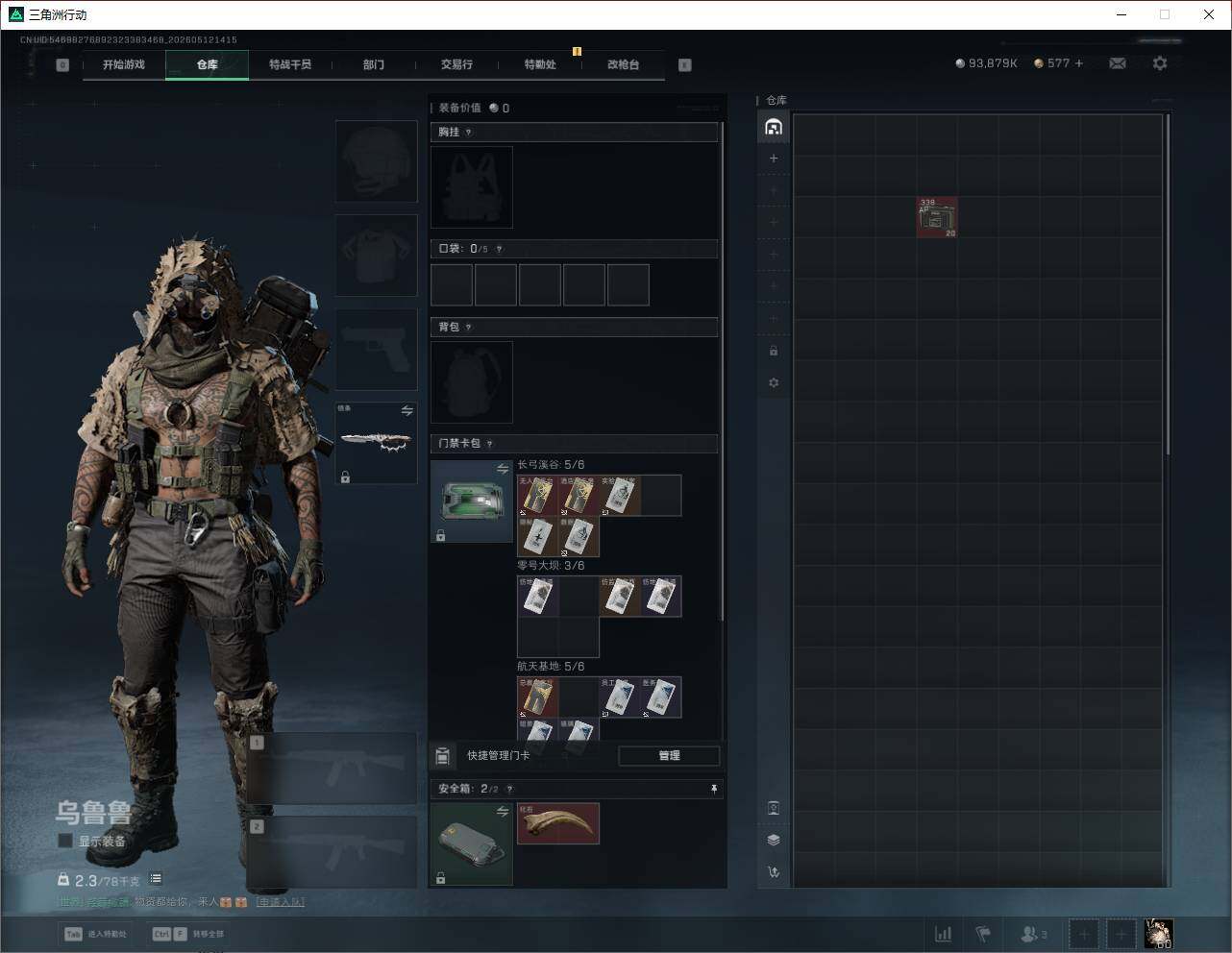Pin the 安全箱 section
The image size is (1232, 953).
[x=713, y=789]
